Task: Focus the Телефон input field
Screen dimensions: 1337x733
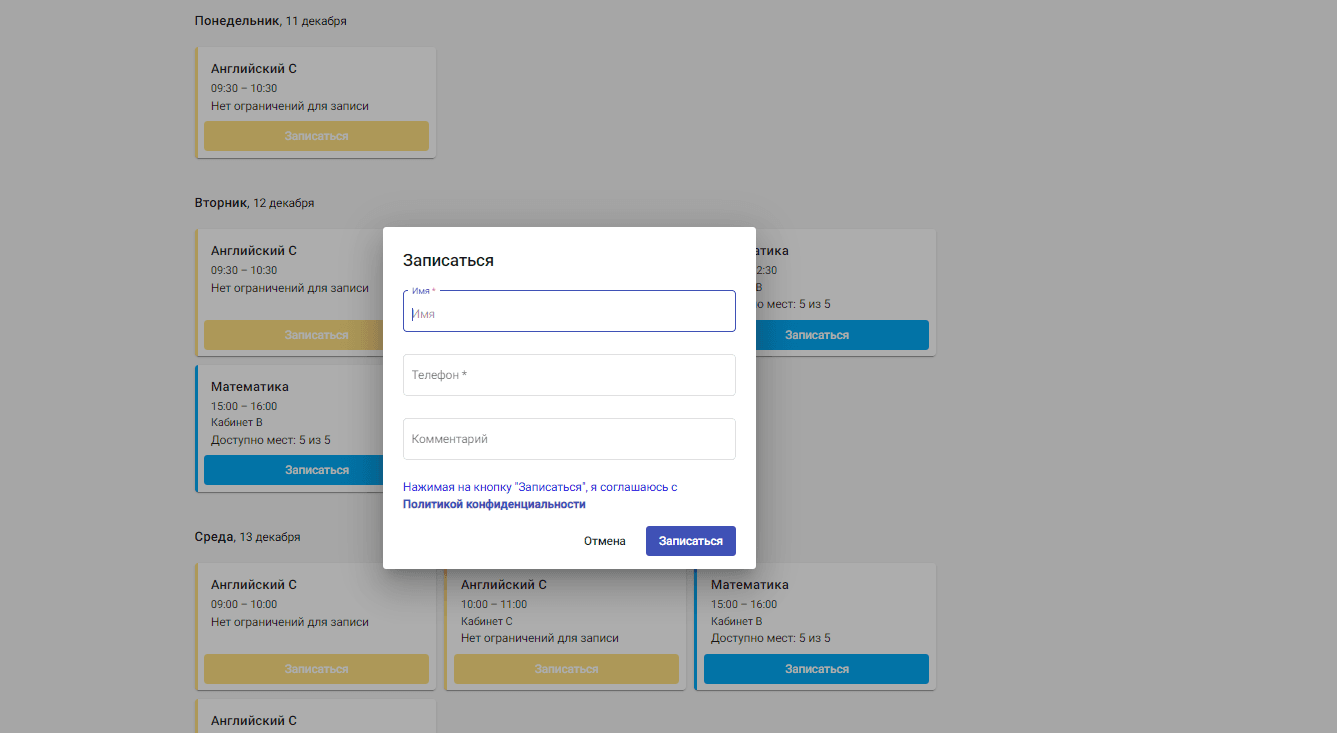Action: [x=569, y=375]
